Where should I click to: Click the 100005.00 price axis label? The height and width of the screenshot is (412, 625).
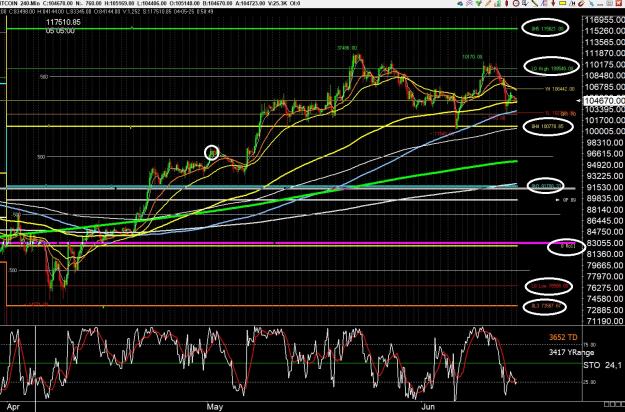point(604,131)
